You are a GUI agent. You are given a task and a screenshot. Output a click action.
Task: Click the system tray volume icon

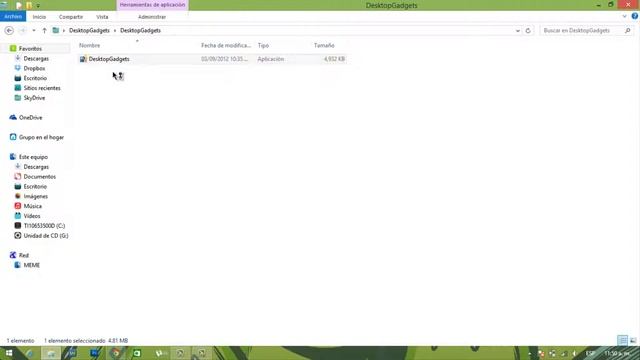click(x=574, y=353)
